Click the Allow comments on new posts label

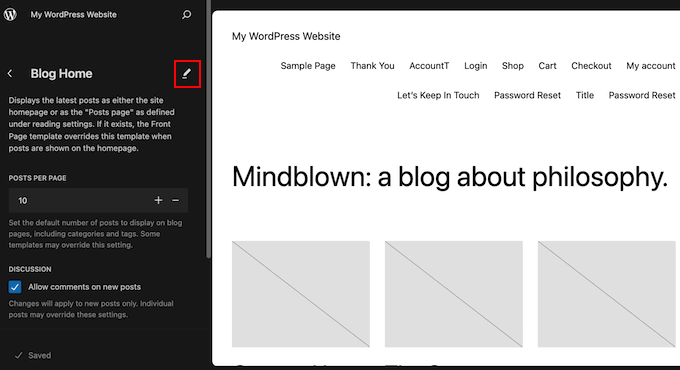click(x=85, y=287)
